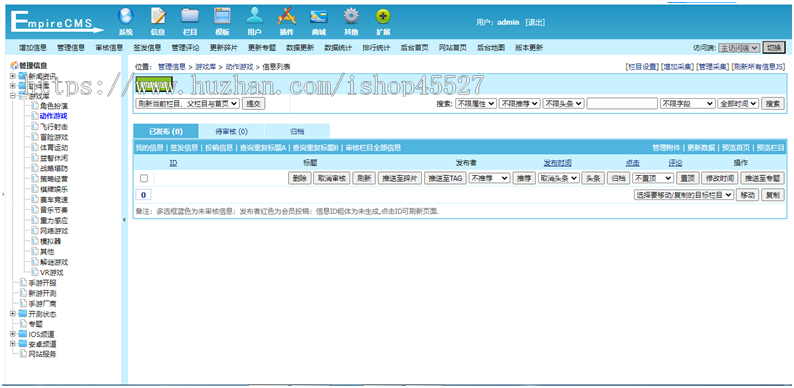Click the 搜索 search button
The height and width of the screenshot is (388, 794).
pos(773,103)
